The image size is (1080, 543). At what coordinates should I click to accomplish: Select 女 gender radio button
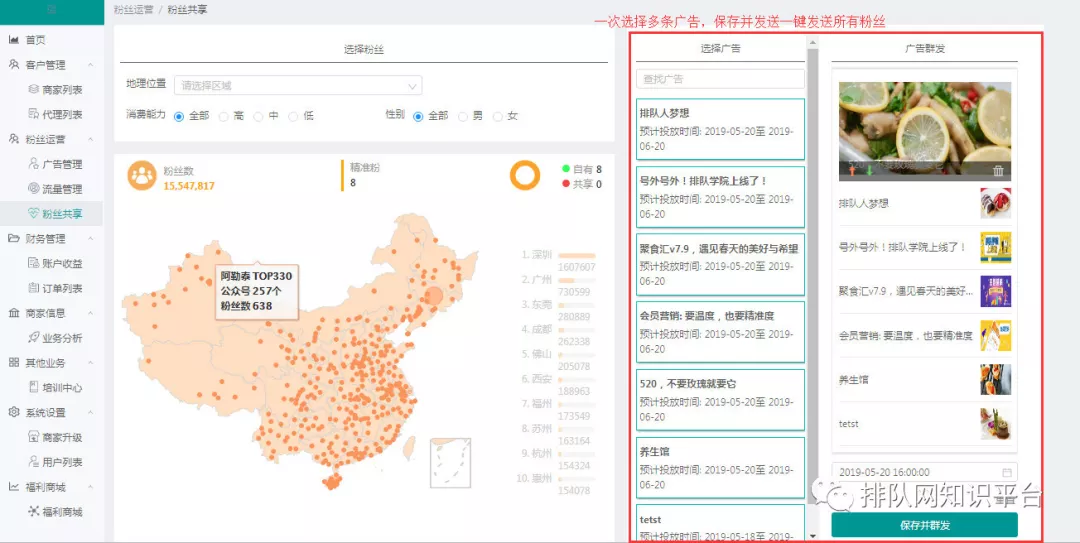[x=497, y=116]
